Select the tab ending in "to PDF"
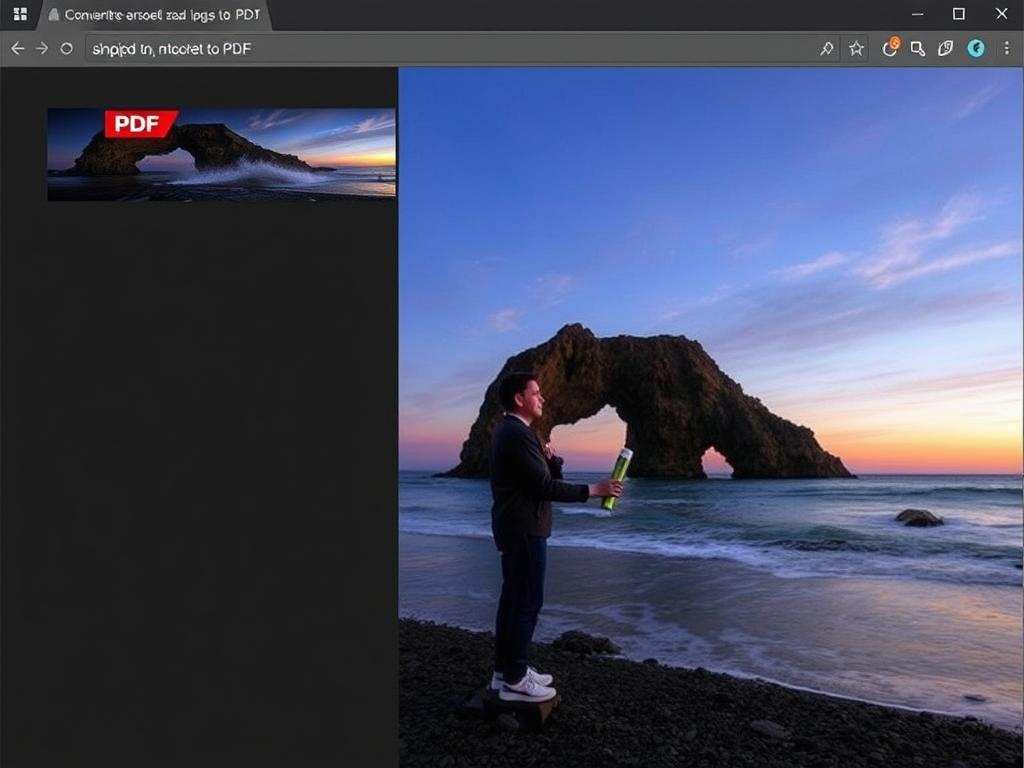 155,15
